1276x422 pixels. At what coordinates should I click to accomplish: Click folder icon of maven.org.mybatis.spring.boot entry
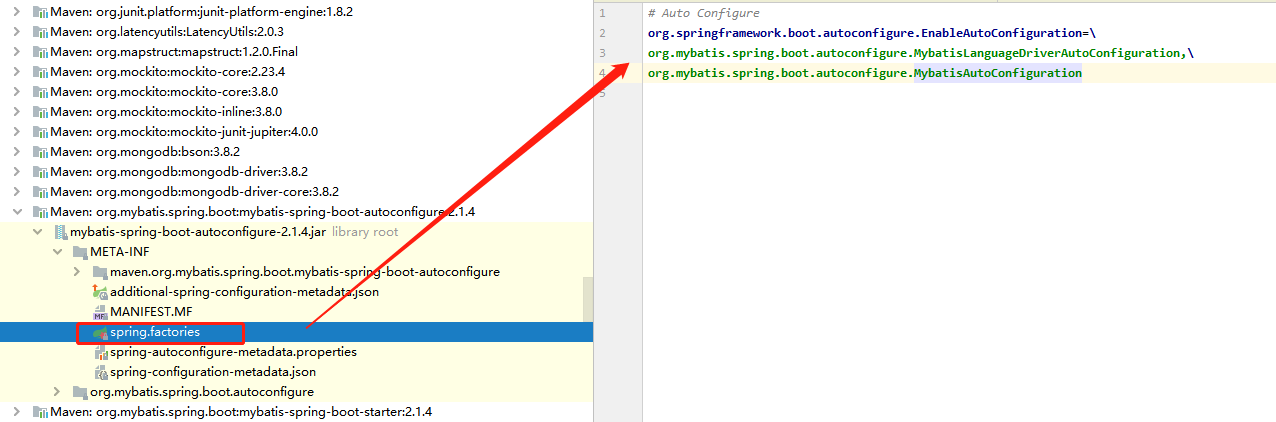[x=100, y=272]
